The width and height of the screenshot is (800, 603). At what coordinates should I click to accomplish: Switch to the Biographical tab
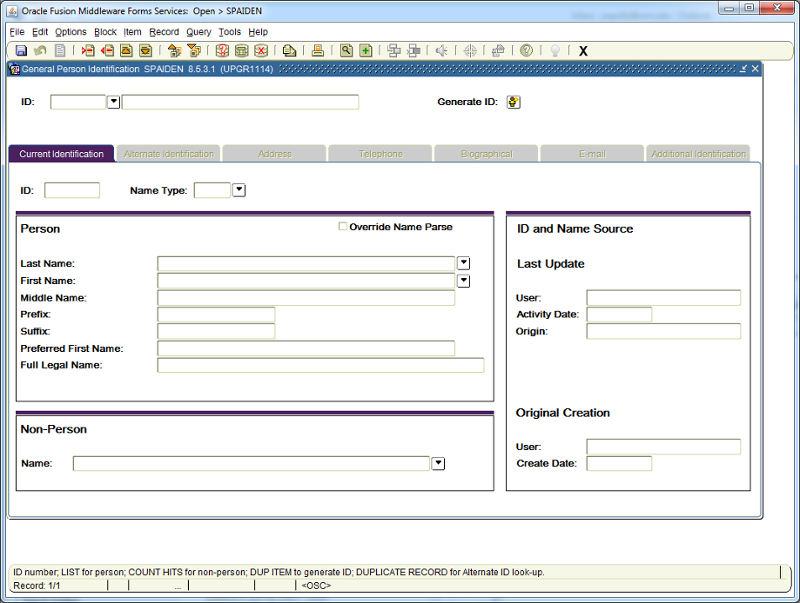[486, 154]
